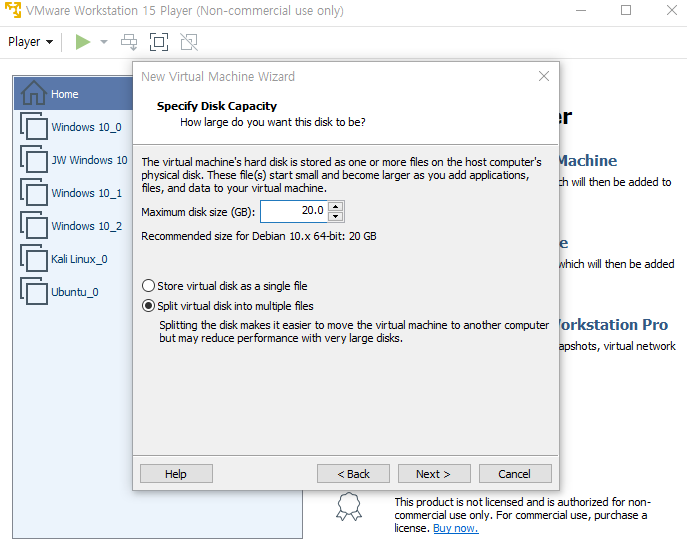The height and width of the screenshot is (549, 687).
Task: Click the VM icon next to JW Windows 10
Action: click(x=34, y=159)
